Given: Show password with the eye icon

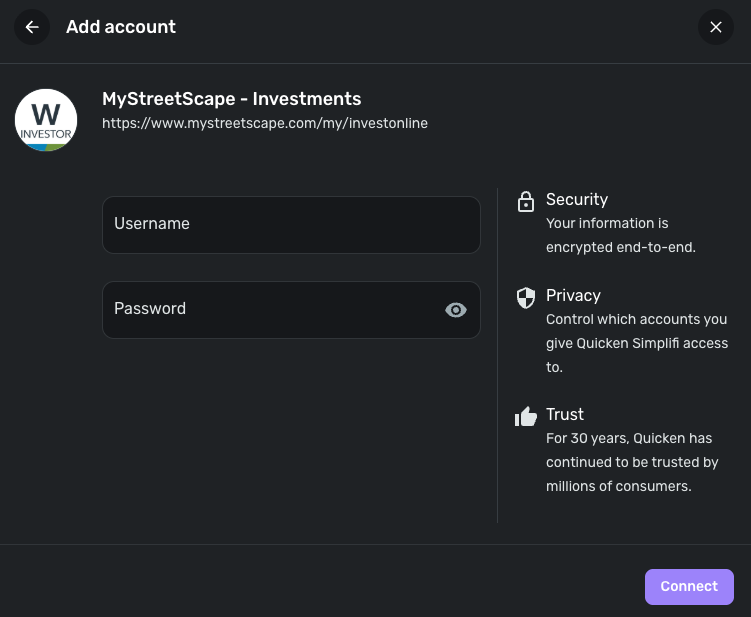Looking at the screenshot, I should [x=456, y=310].
